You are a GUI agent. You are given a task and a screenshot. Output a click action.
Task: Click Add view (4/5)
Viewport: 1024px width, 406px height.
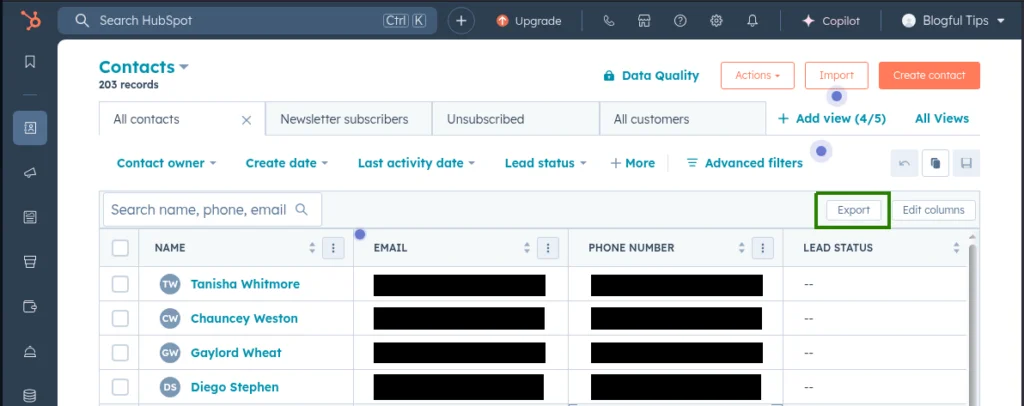pos(831,119)
